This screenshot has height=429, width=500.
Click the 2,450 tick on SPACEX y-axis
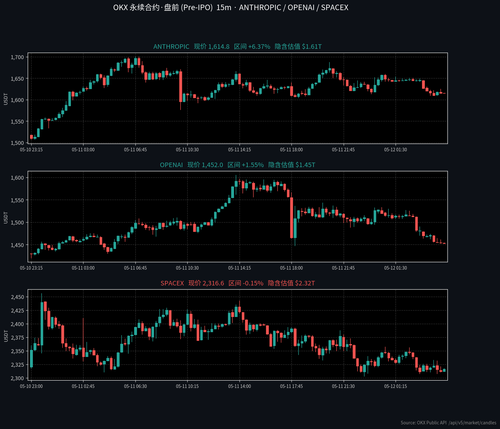pos(17,297)
